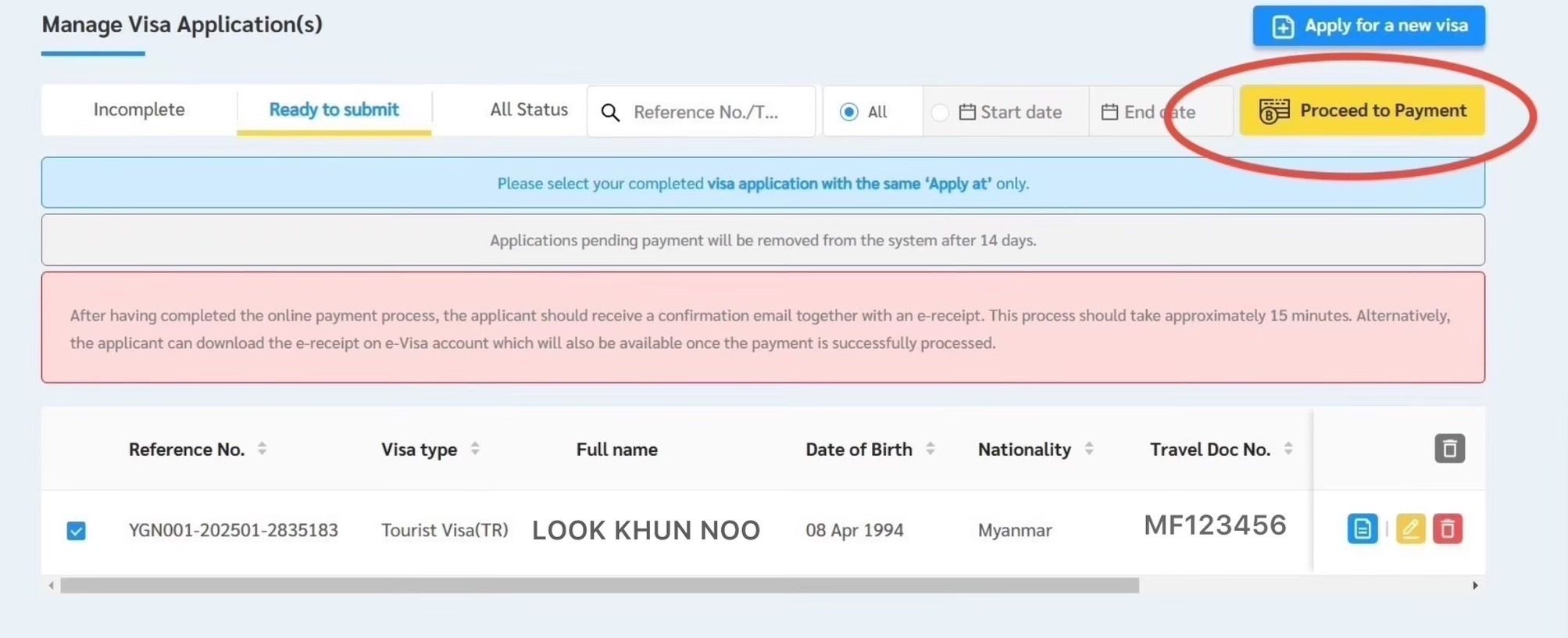Click the blue view application document icon
The image size is (1568, 638).
(1362, 529)
